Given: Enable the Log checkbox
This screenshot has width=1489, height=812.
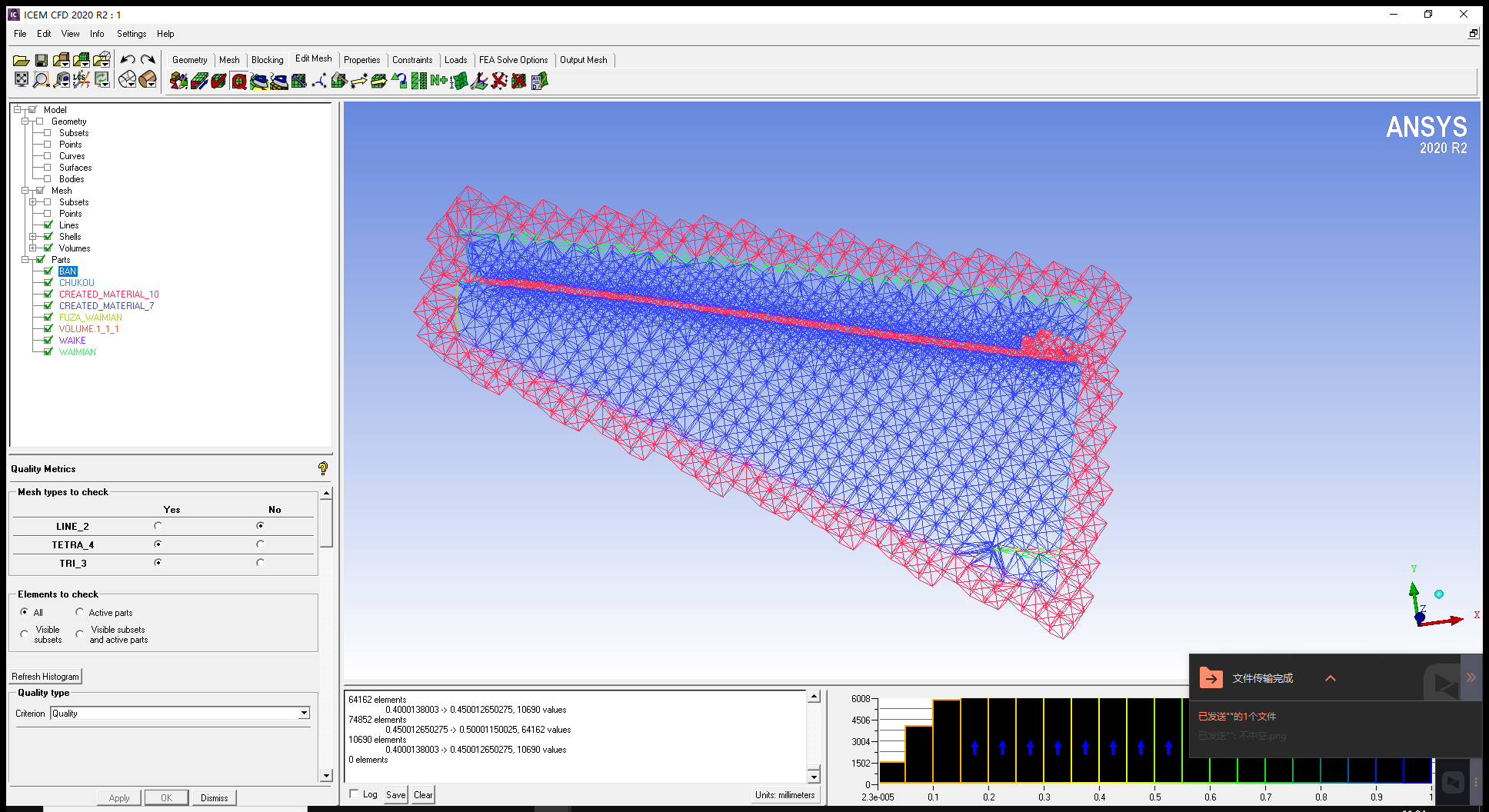Looking at the screenshot, I should point(354,794).
